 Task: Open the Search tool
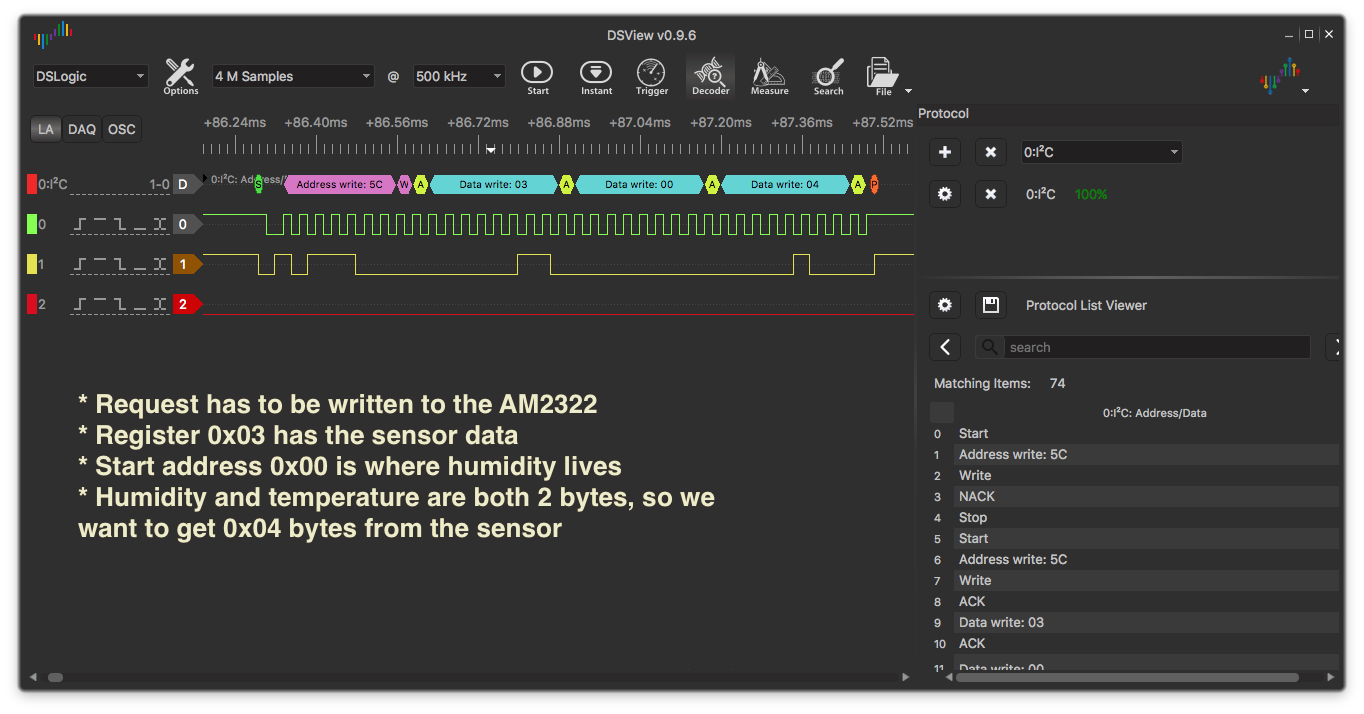[828, 75]
